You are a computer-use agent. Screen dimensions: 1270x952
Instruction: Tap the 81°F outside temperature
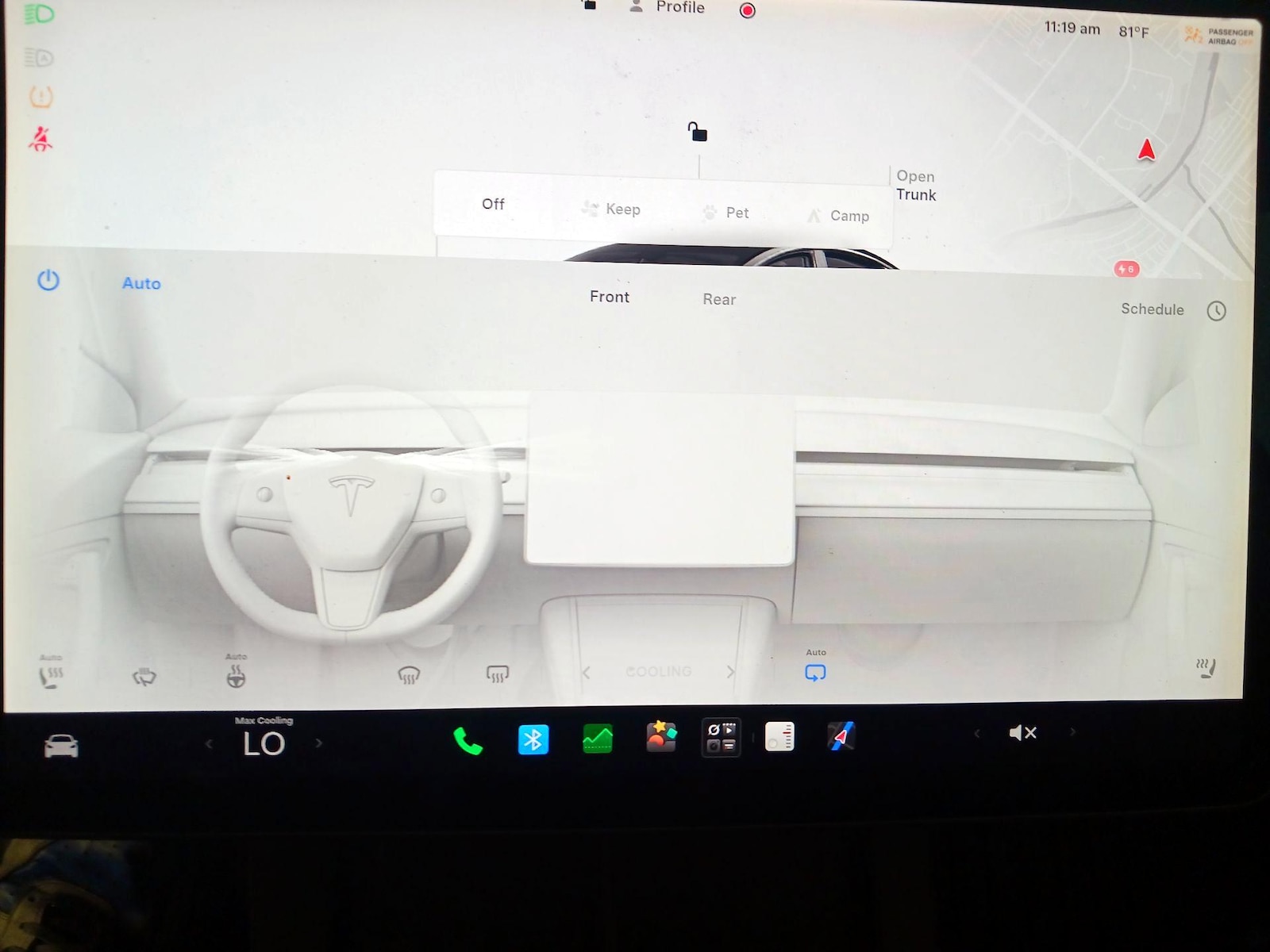coord(1133,32)
